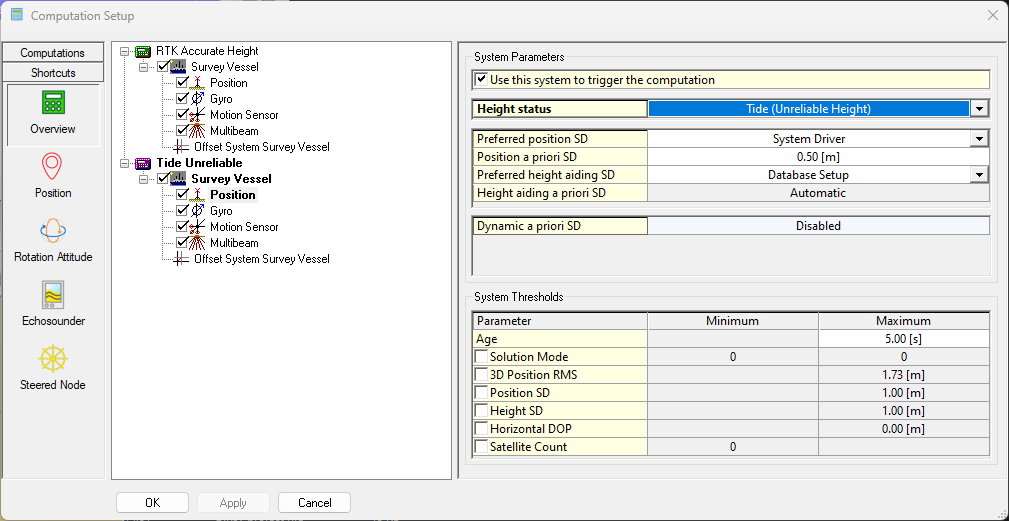Select Gyro under Tide Unreliable

(x=220, y=211)
